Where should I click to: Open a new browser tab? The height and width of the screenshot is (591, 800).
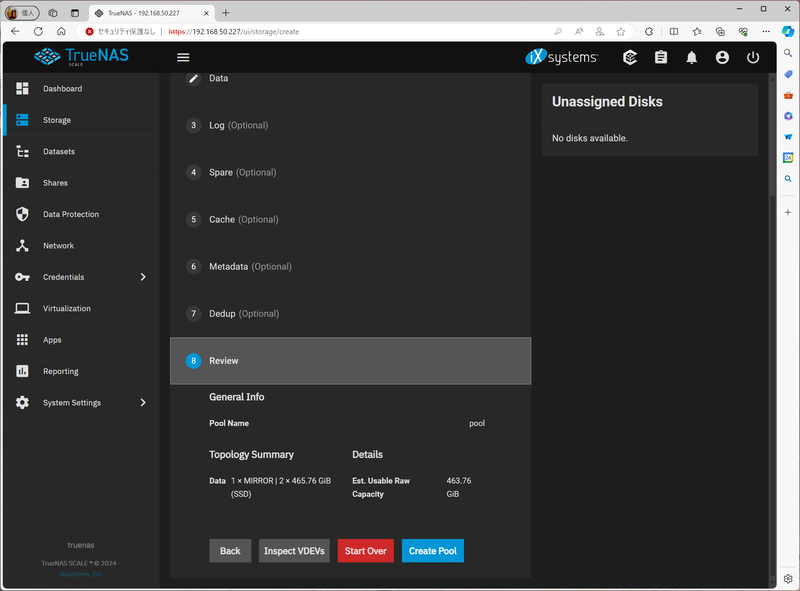226,13
